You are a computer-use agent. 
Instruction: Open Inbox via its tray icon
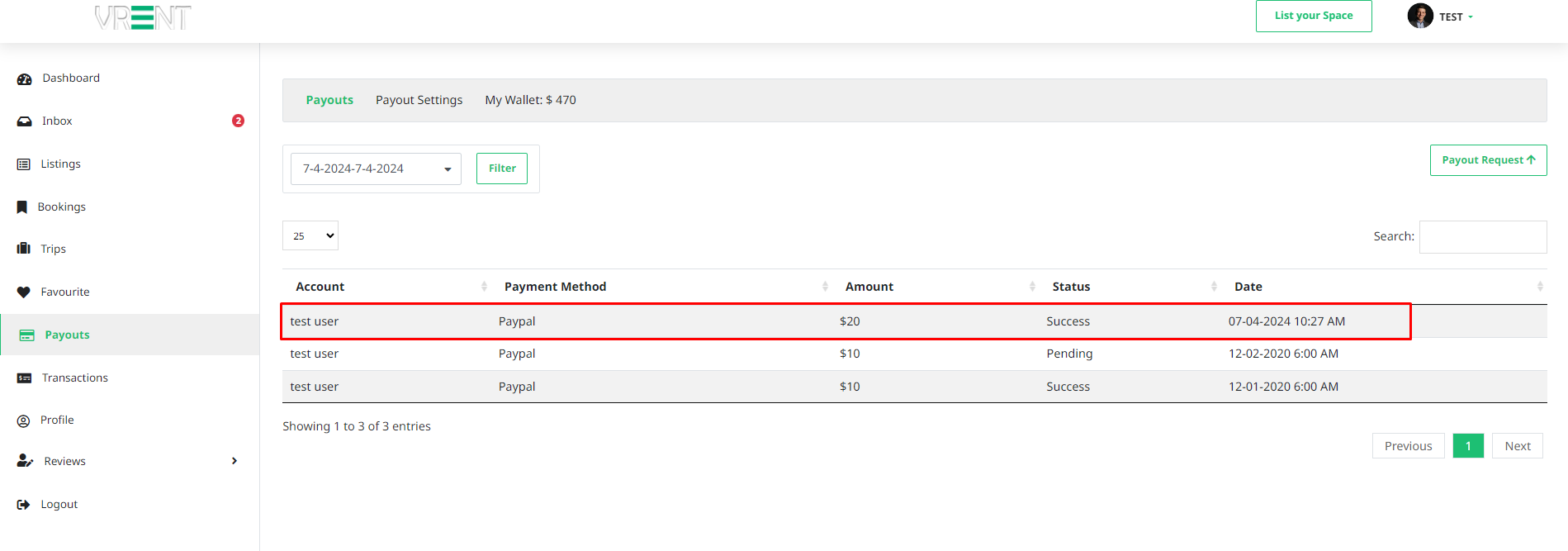tap(25, 121)
